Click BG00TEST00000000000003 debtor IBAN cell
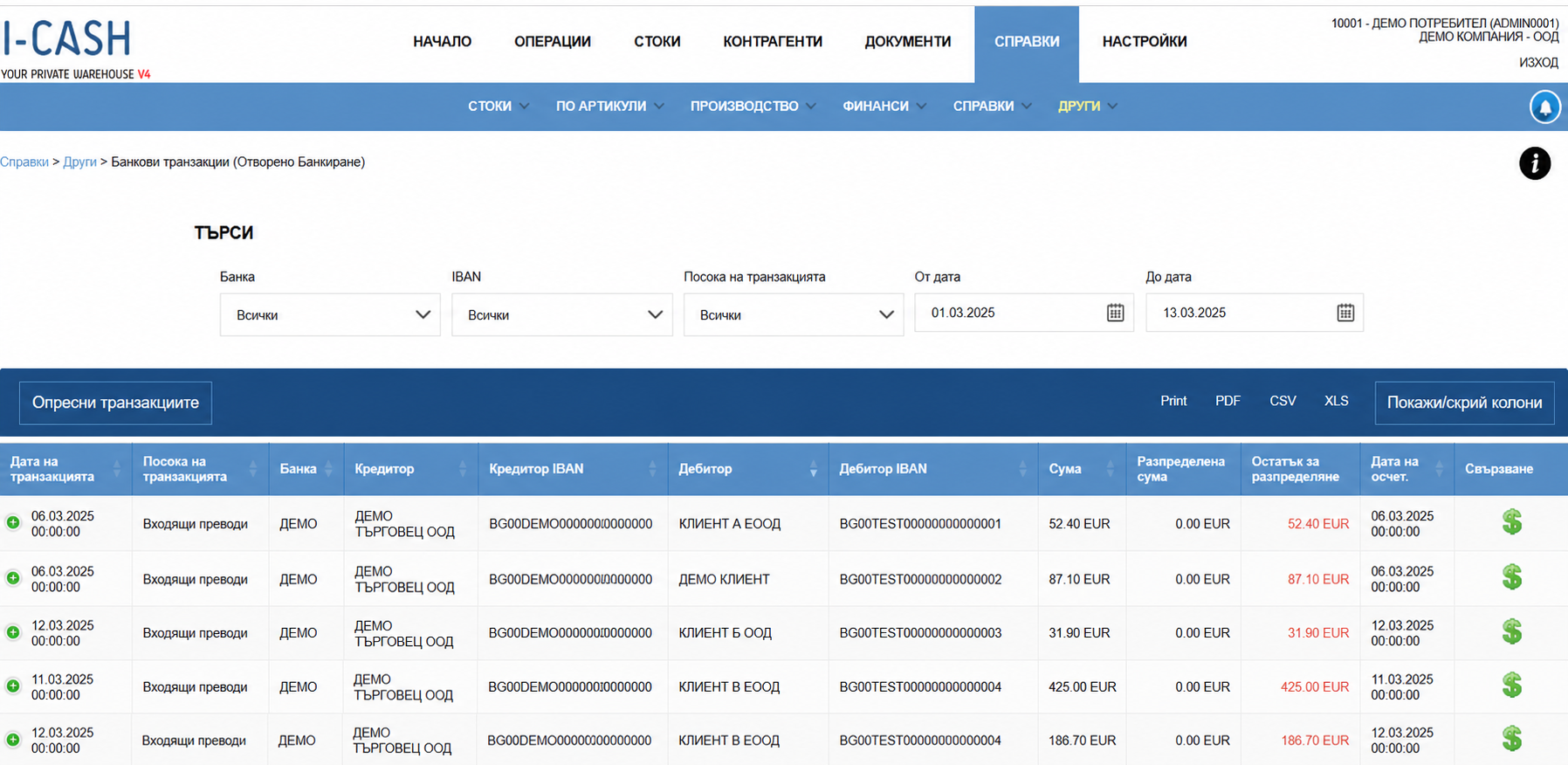The height and width of the screenshot is (765, 1568). point(920,633)
